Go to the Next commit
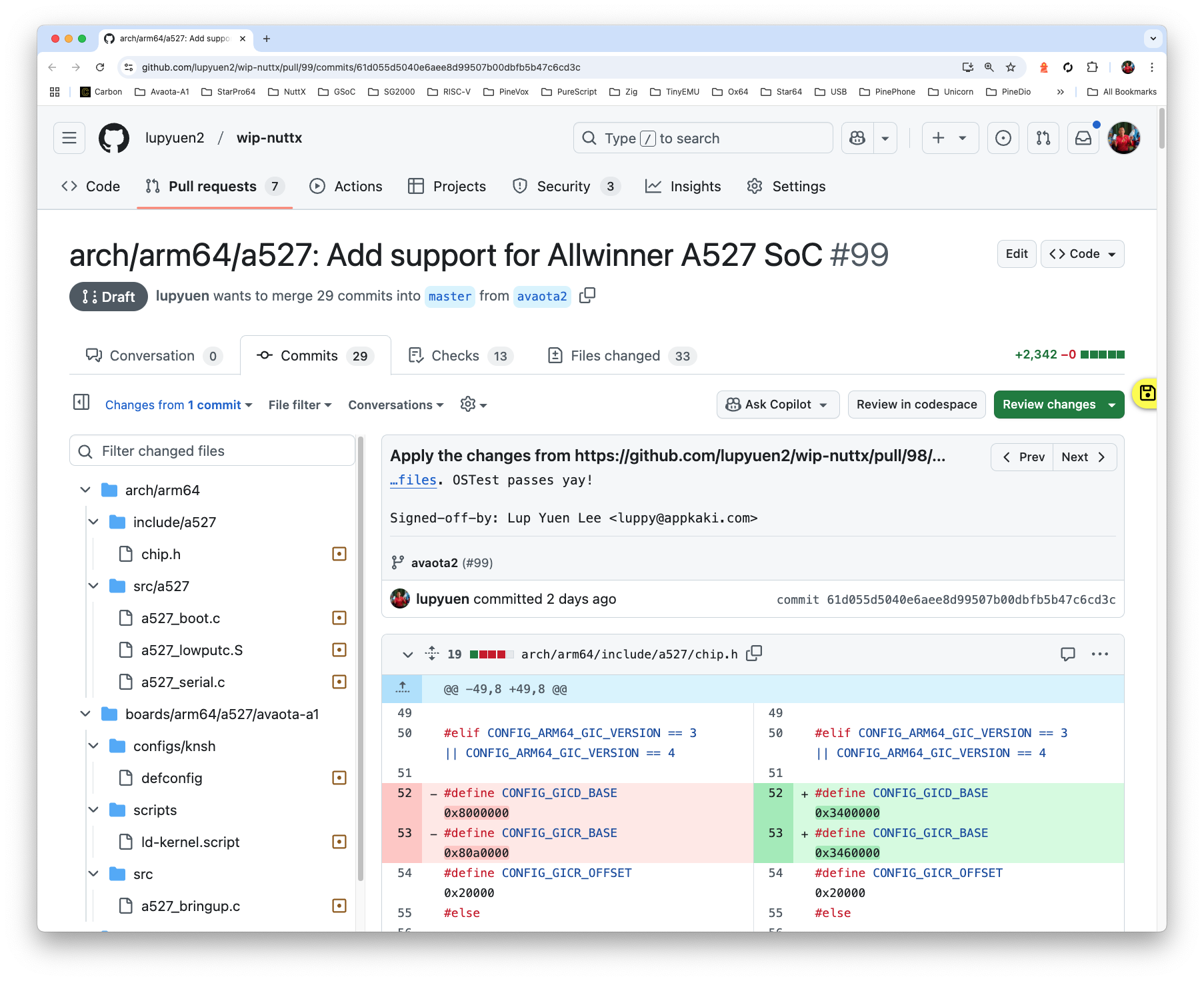 coord(1083,457)
